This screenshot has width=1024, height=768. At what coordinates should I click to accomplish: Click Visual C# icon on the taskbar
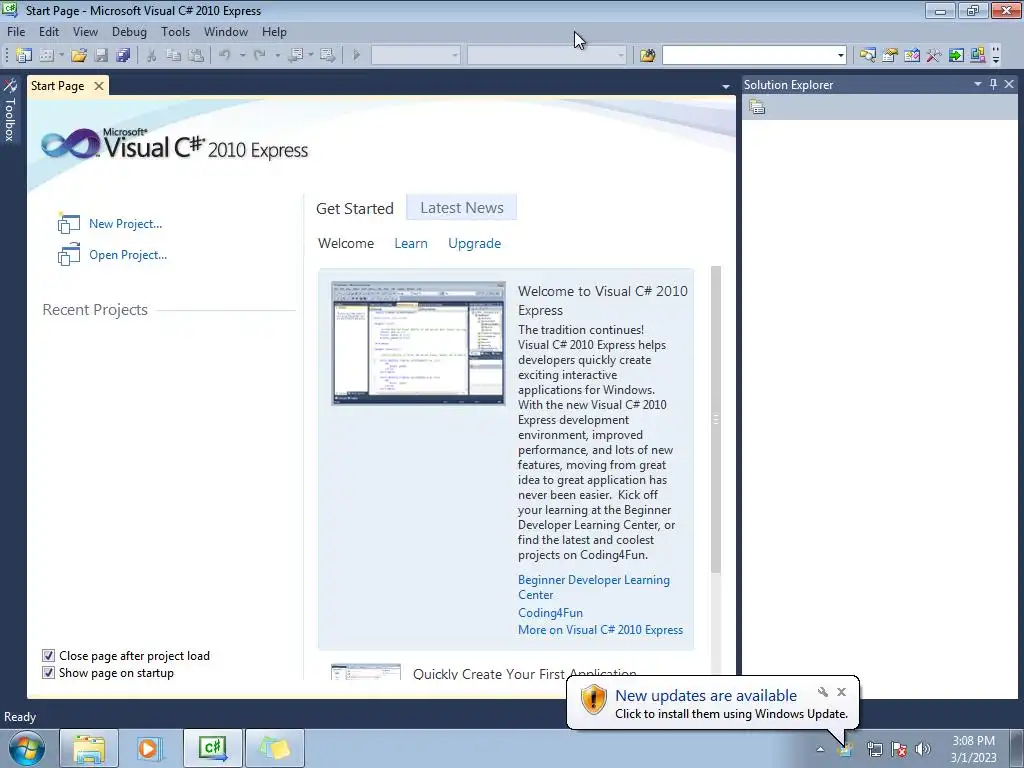213,748
